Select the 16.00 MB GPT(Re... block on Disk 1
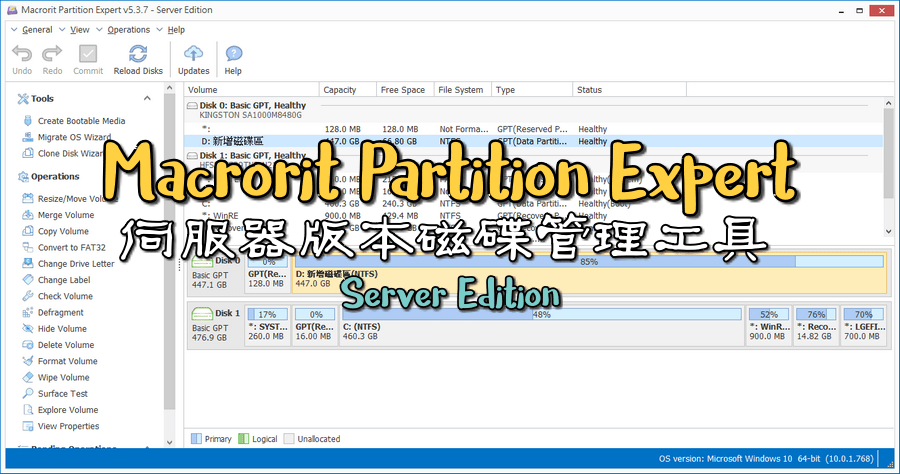 click(315, 325)
